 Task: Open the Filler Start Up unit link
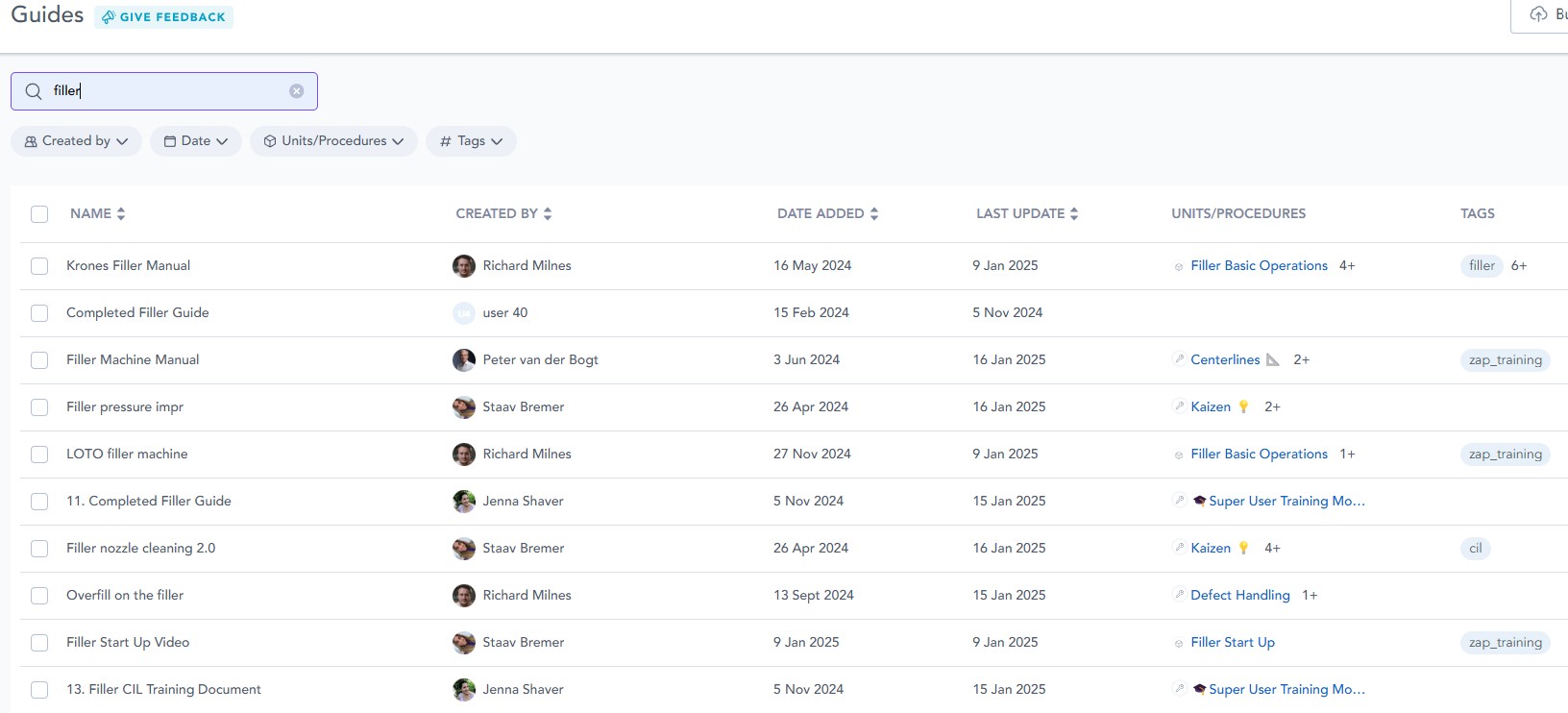(x=1232, y=643)
